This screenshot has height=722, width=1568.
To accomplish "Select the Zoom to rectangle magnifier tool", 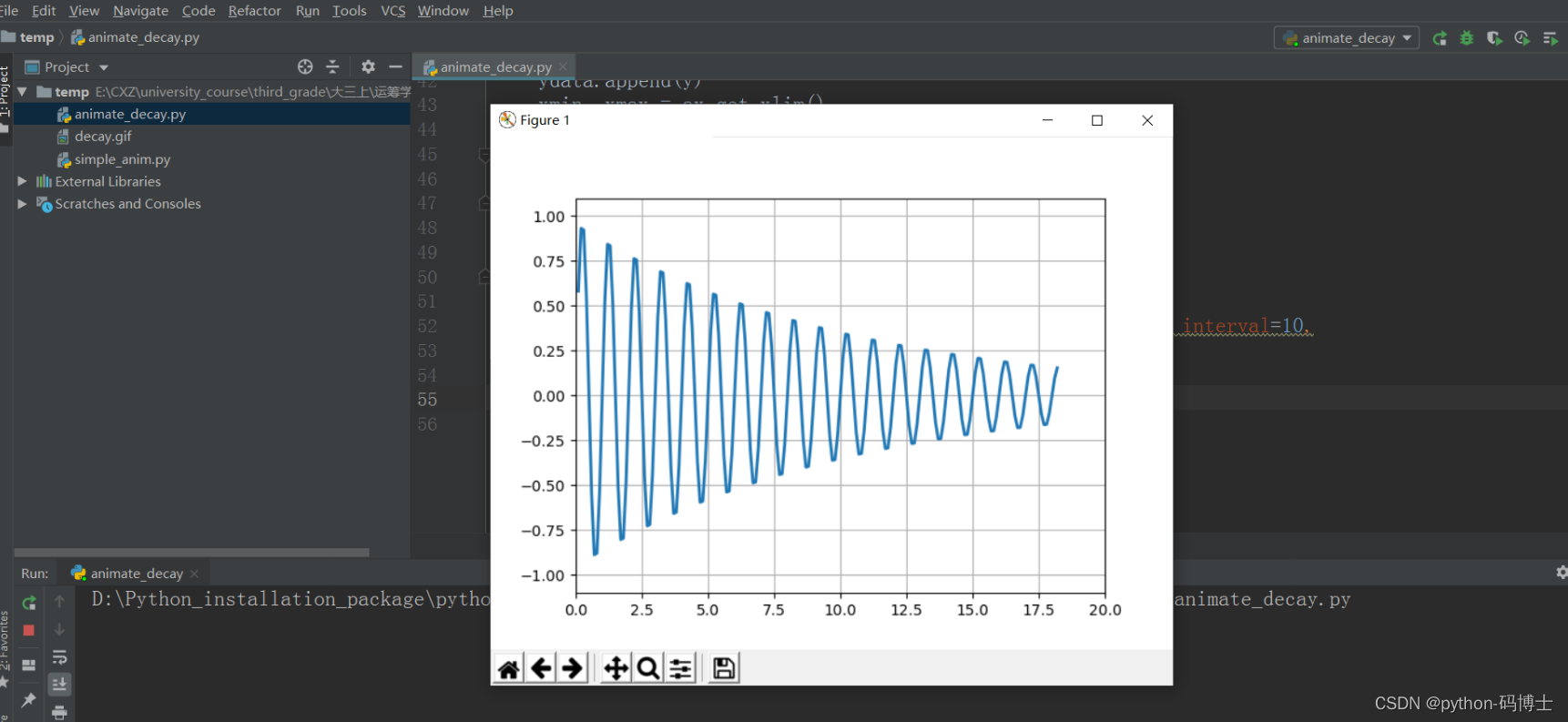I will [648, 669].
